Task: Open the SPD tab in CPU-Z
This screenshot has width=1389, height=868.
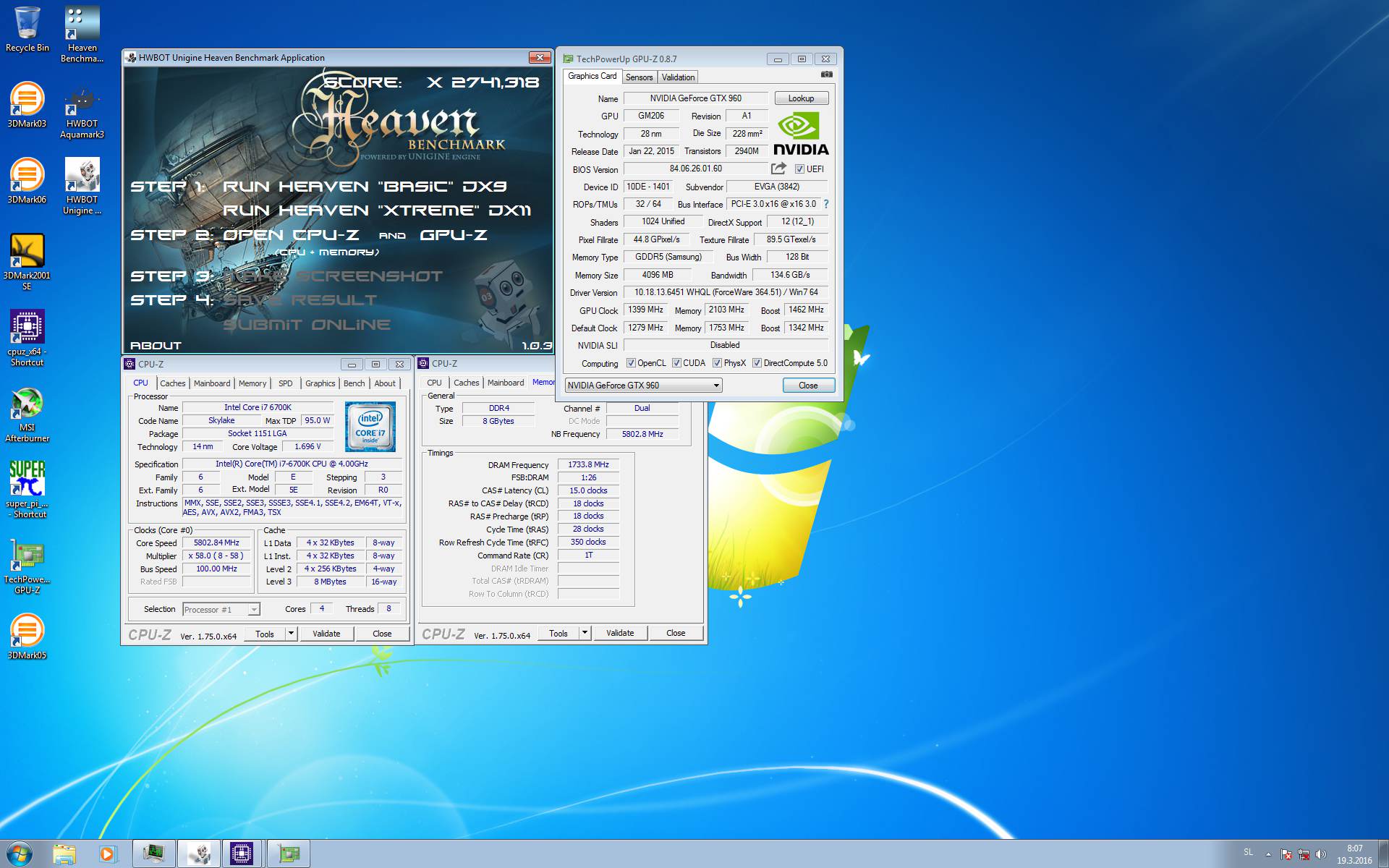Action: click(x=286, y=383)
